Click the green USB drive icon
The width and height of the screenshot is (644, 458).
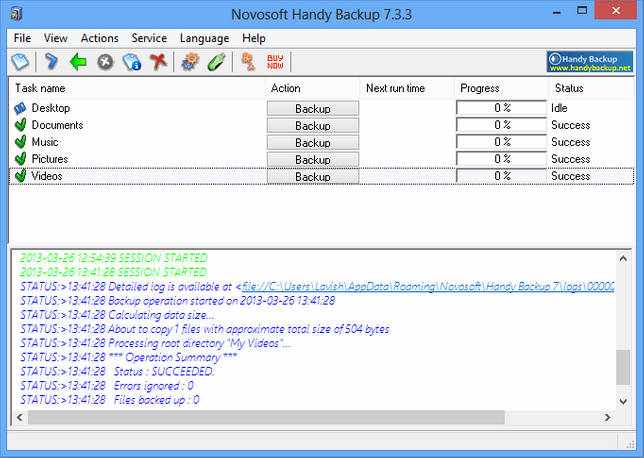pyautogui.click(x=216, y=62)
